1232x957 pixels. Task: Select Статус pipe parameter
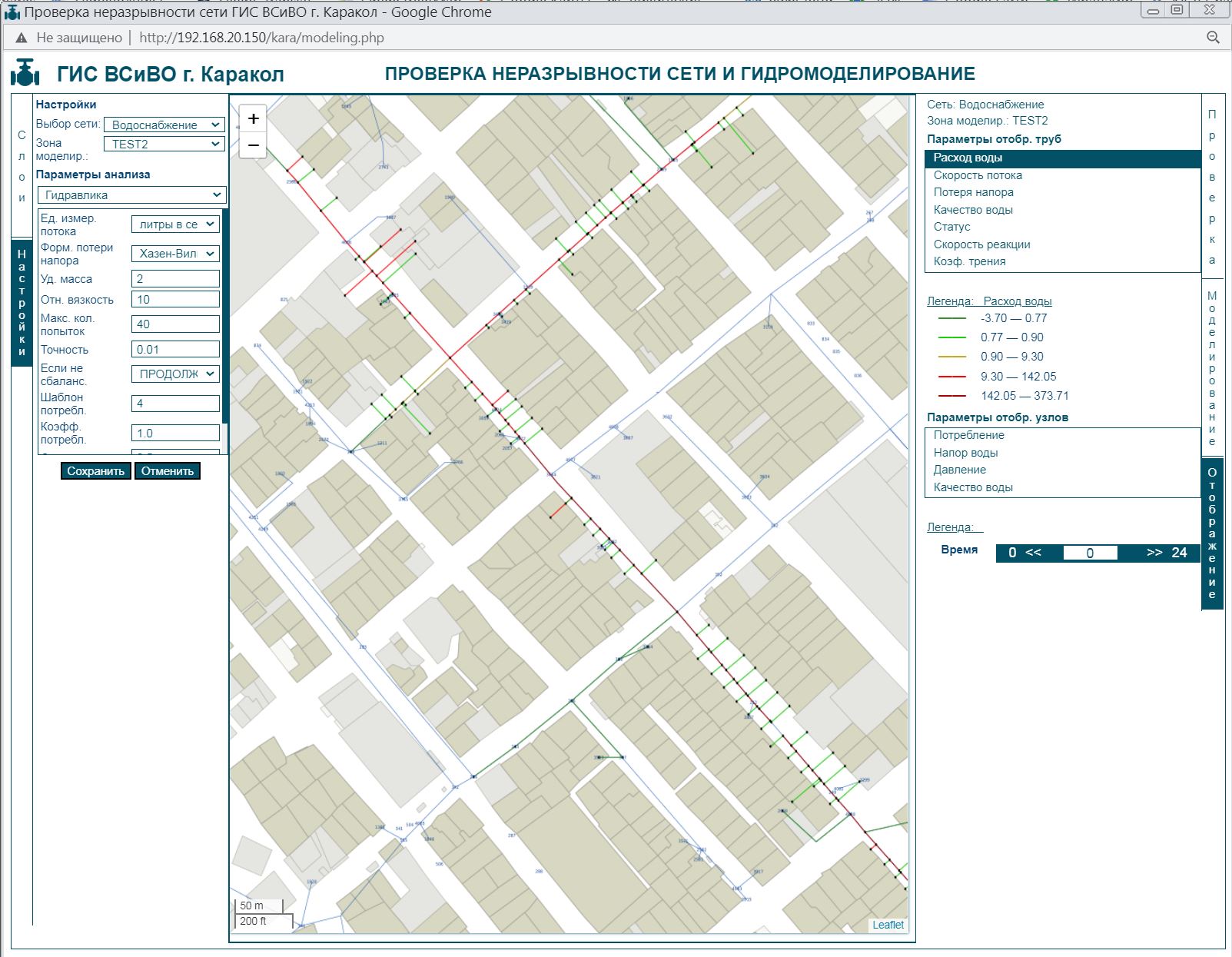point(1063,227)
